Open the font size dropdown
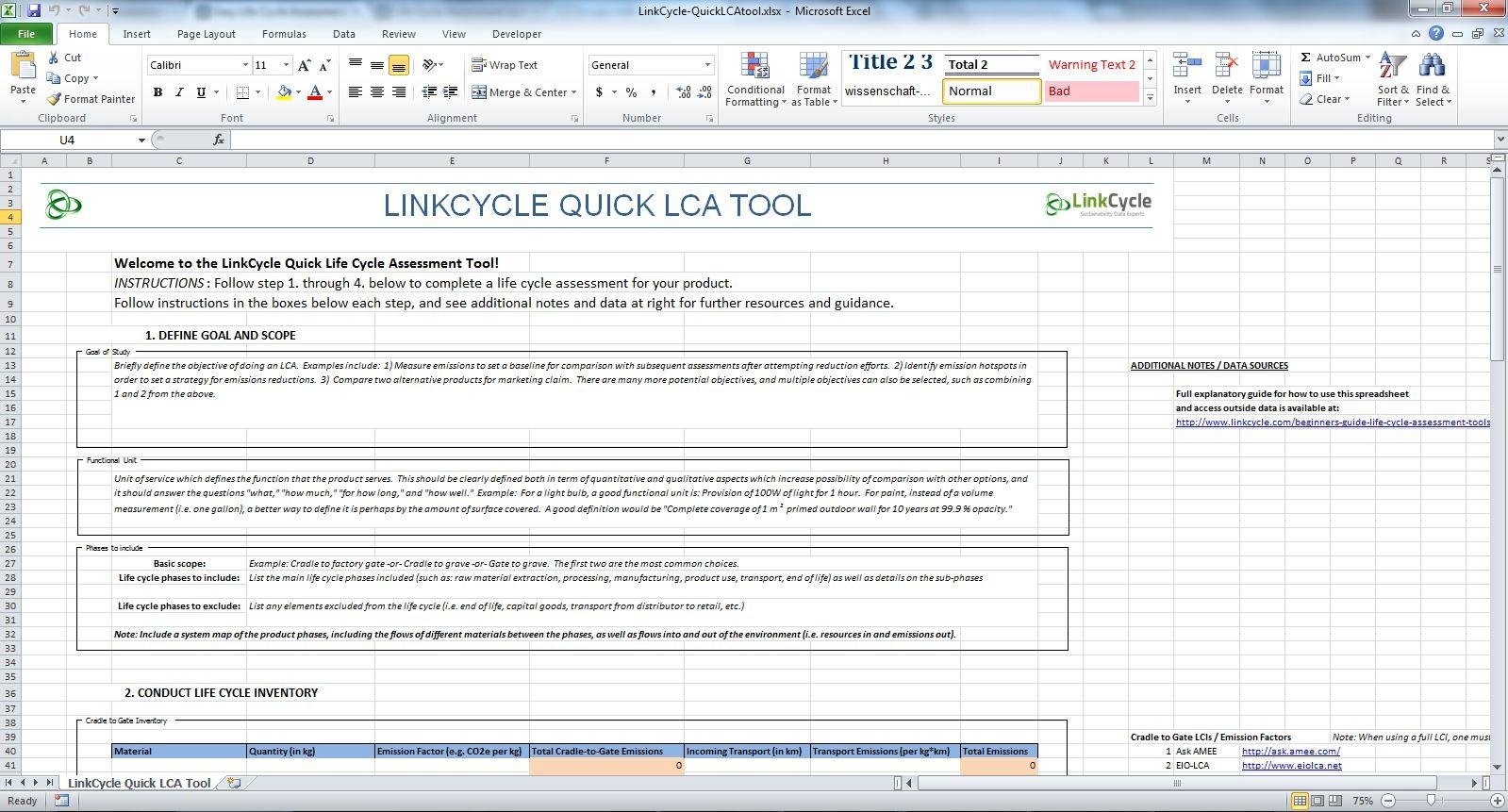The width and height of the screenshot is (1508, 812). [287, 65]
